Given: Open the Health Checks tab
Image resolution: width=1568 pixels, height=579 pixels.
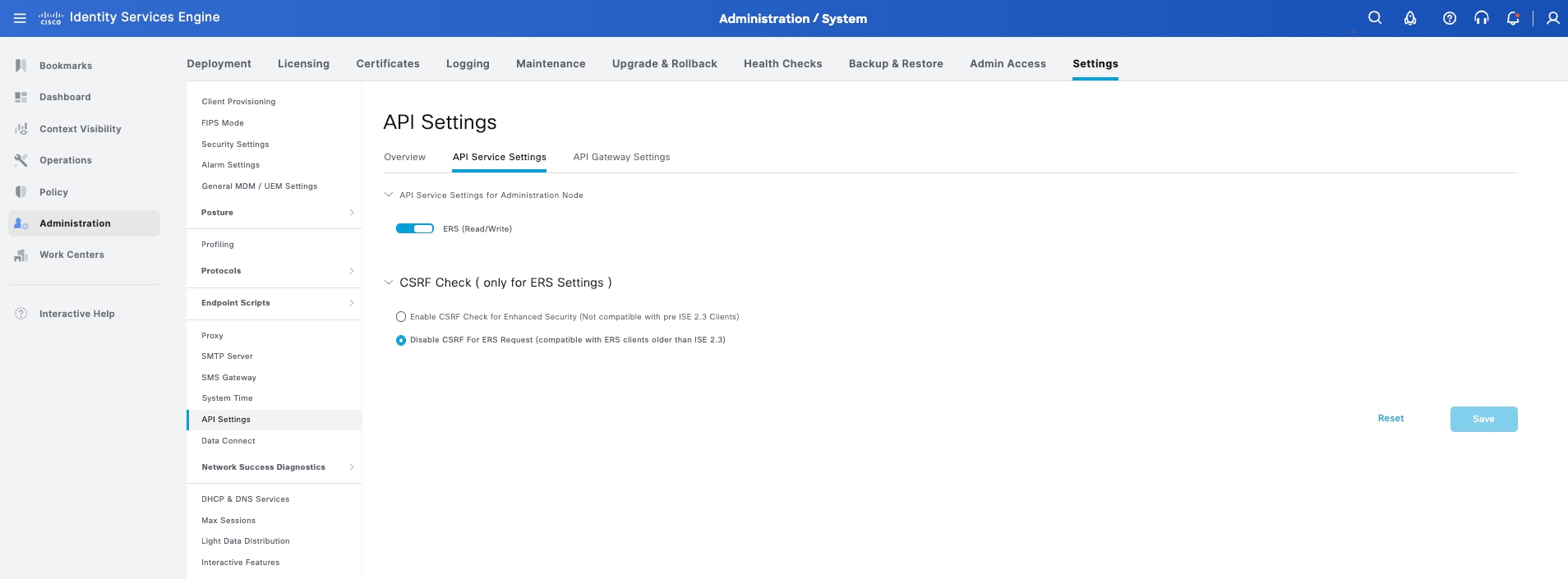Looking at the screenshot, I should pyautogui.click(x=783, y=63).
